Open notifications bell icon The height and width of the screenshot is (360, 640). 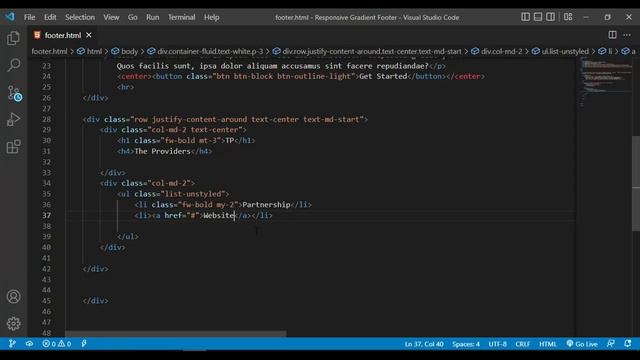pyautogui.click(x=628, y=344)
